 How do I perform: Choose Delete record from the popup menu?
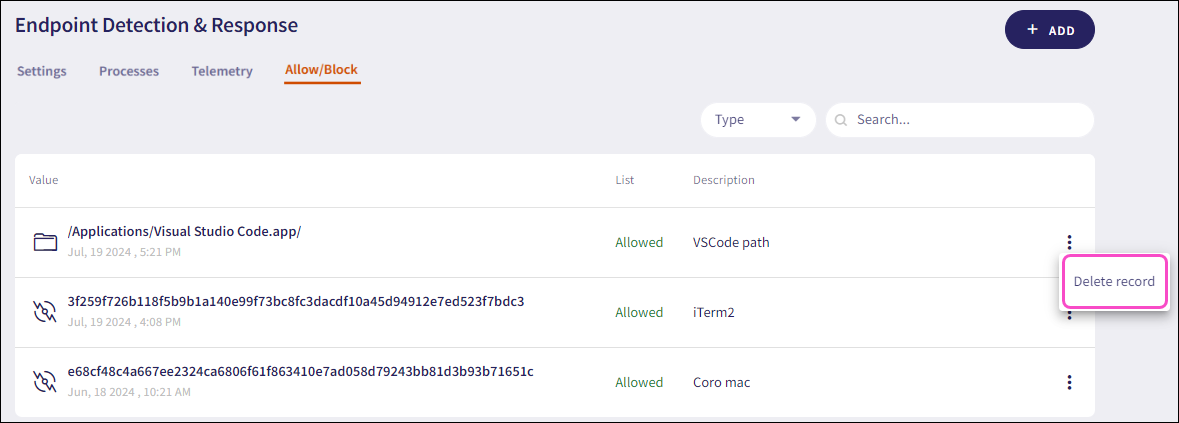[x=1114, y=281]
